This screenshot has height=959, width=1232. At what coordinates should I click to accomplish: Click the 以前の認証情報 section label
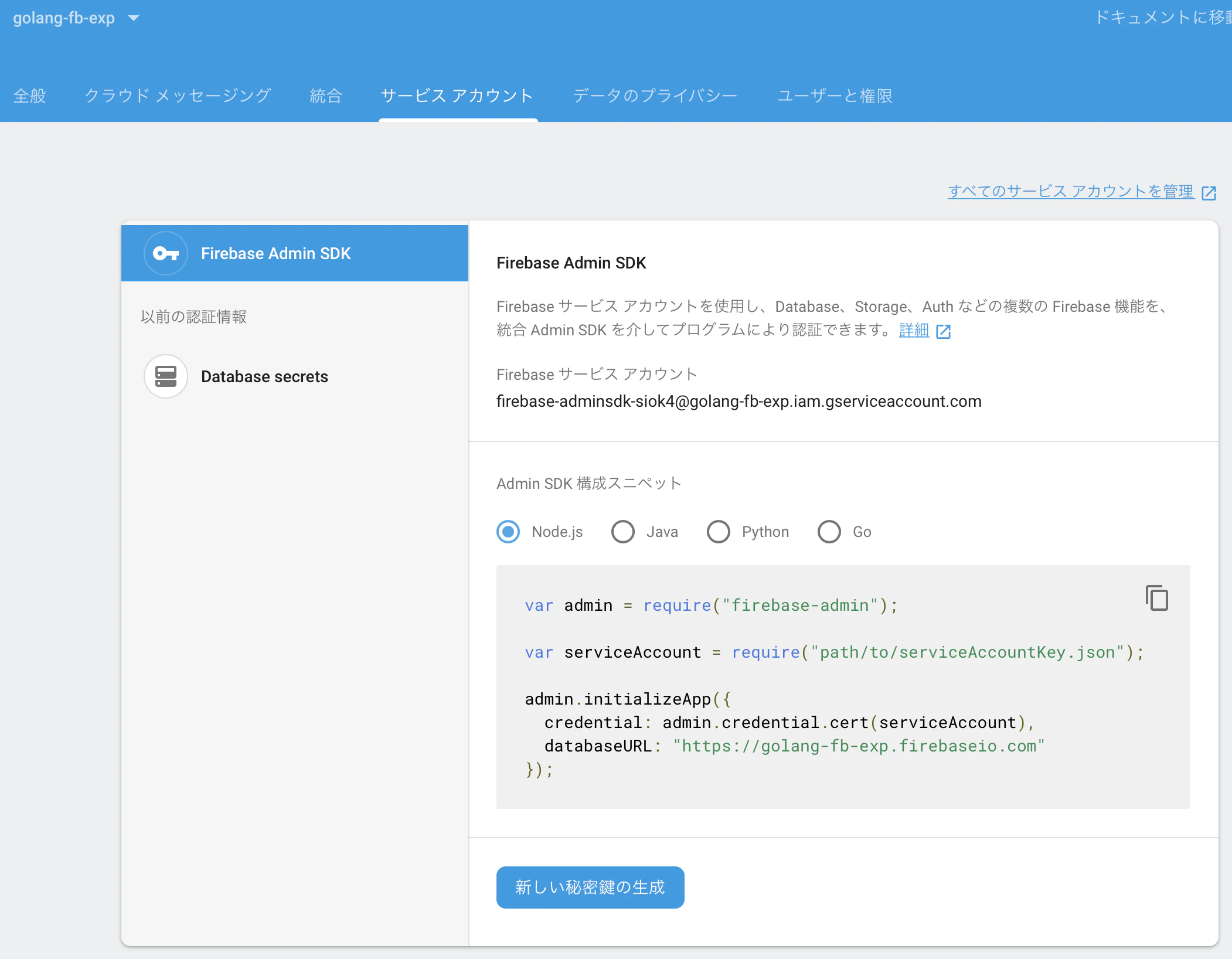click(193, 317)
